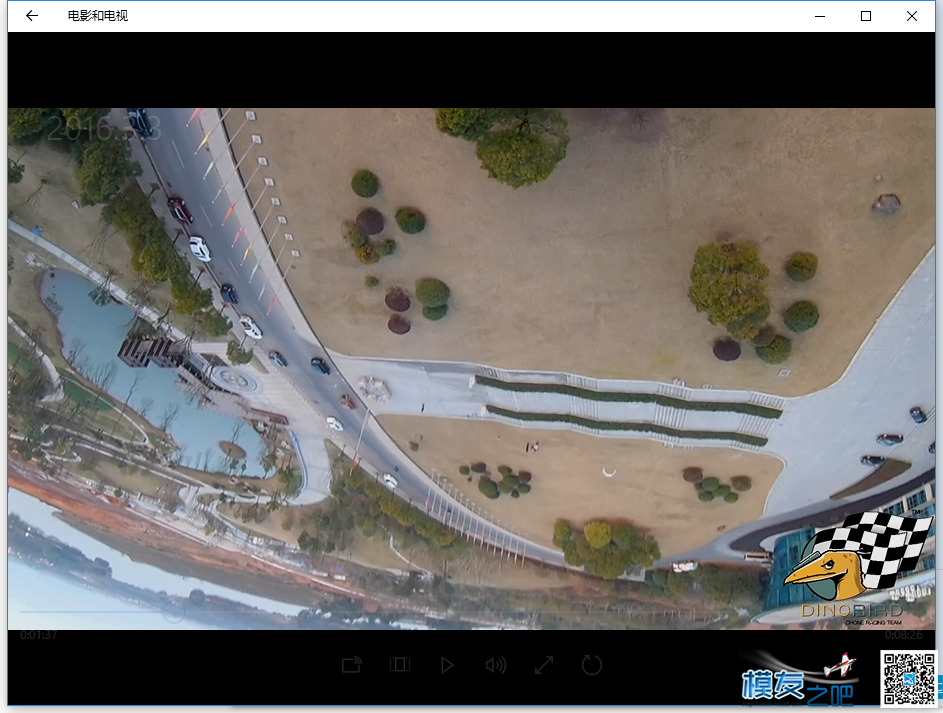
Task: Play the paused video
Action: 447,665
